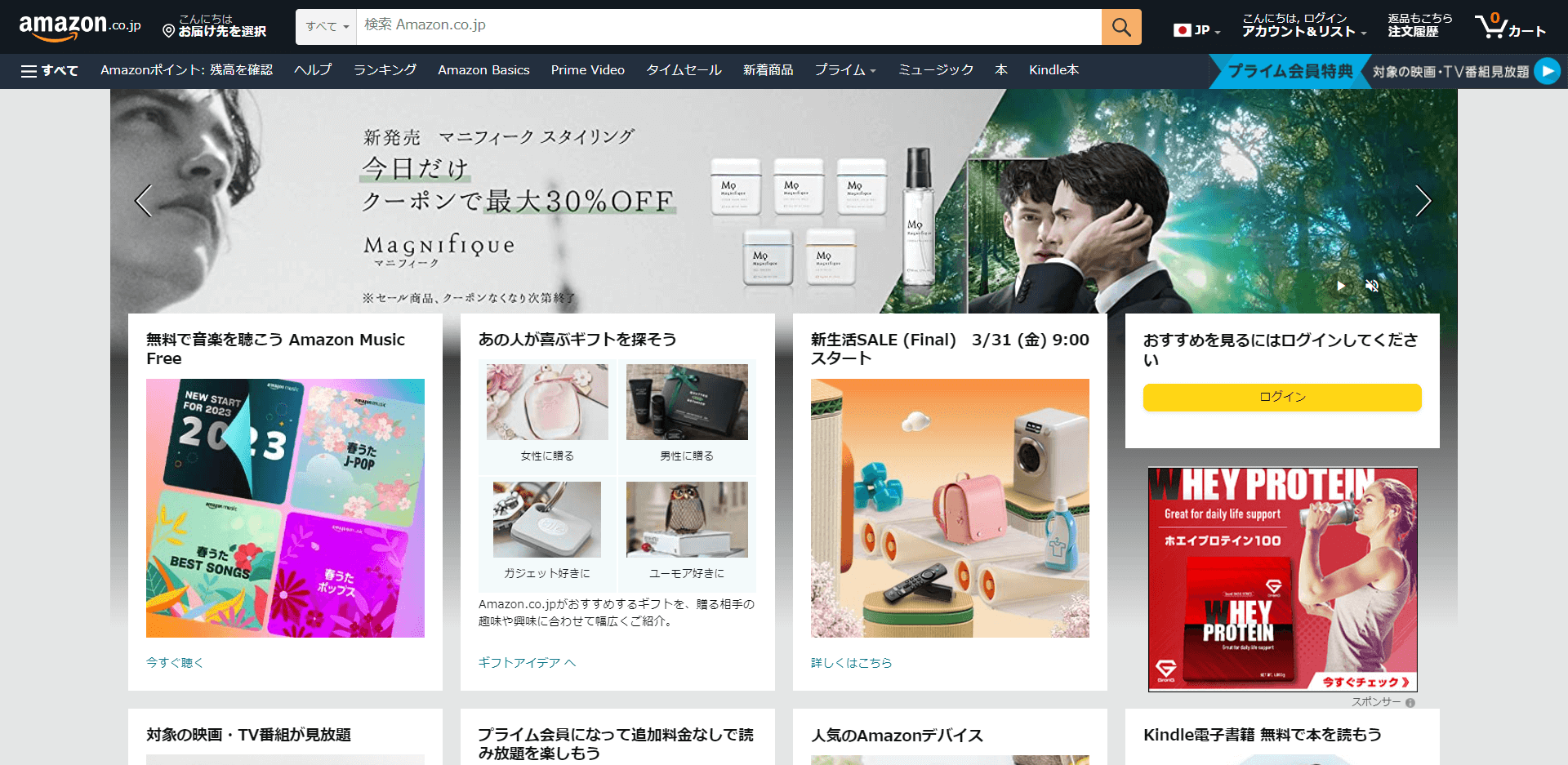Screen dimensions: 1568x765
Task: Expand アカウント&リスト dropdown
Action: tap(1303, 26)
